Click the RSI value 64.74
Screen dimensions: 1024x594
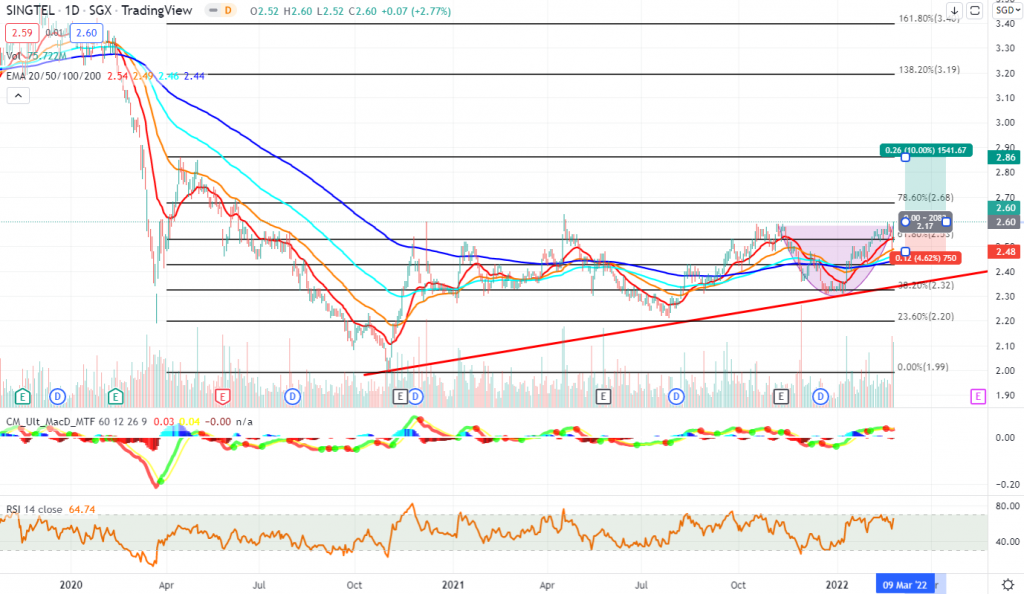(x=82, y=509)
